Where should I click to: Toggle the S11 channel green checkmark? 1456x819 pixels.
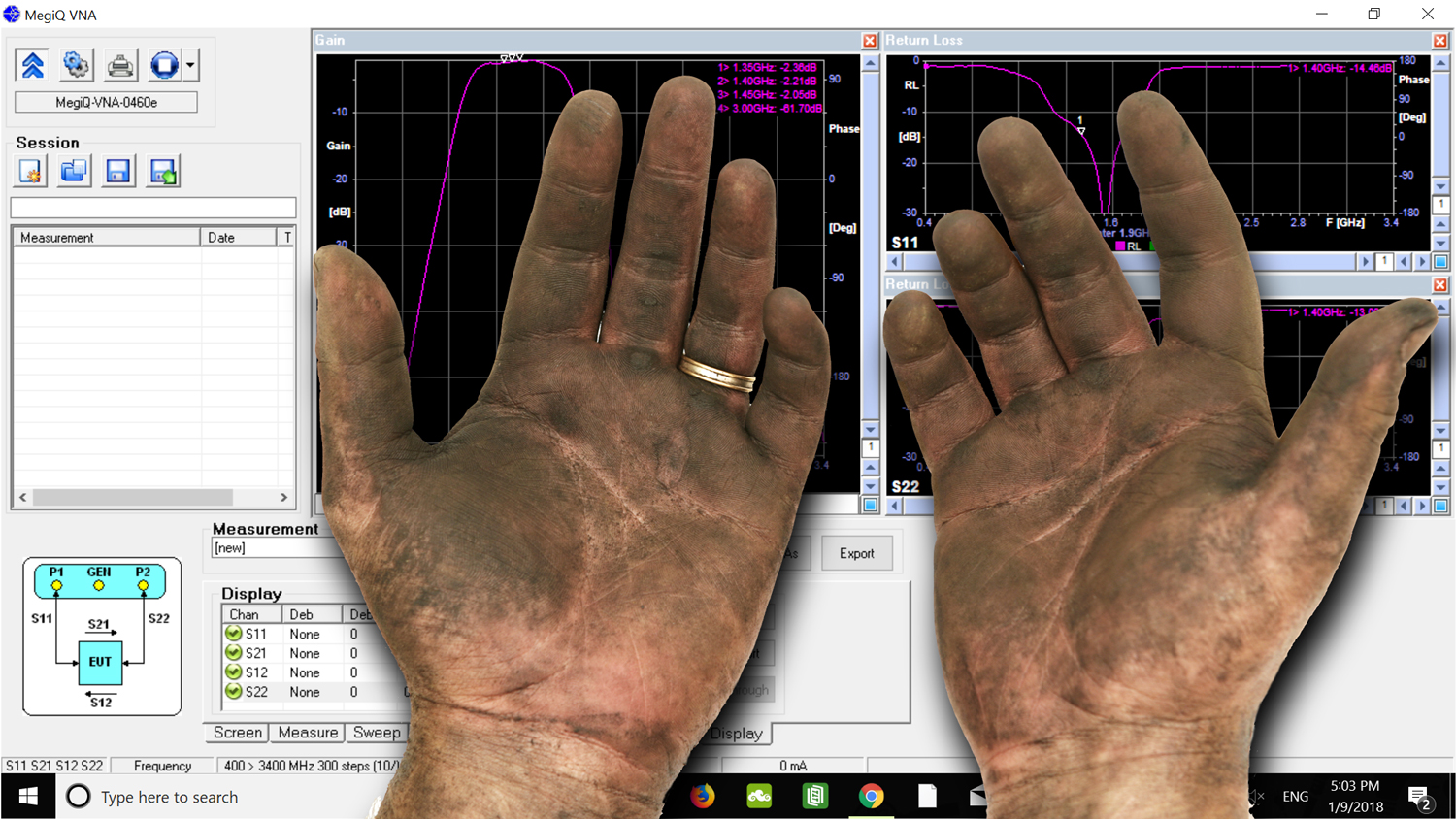(232, 634)
